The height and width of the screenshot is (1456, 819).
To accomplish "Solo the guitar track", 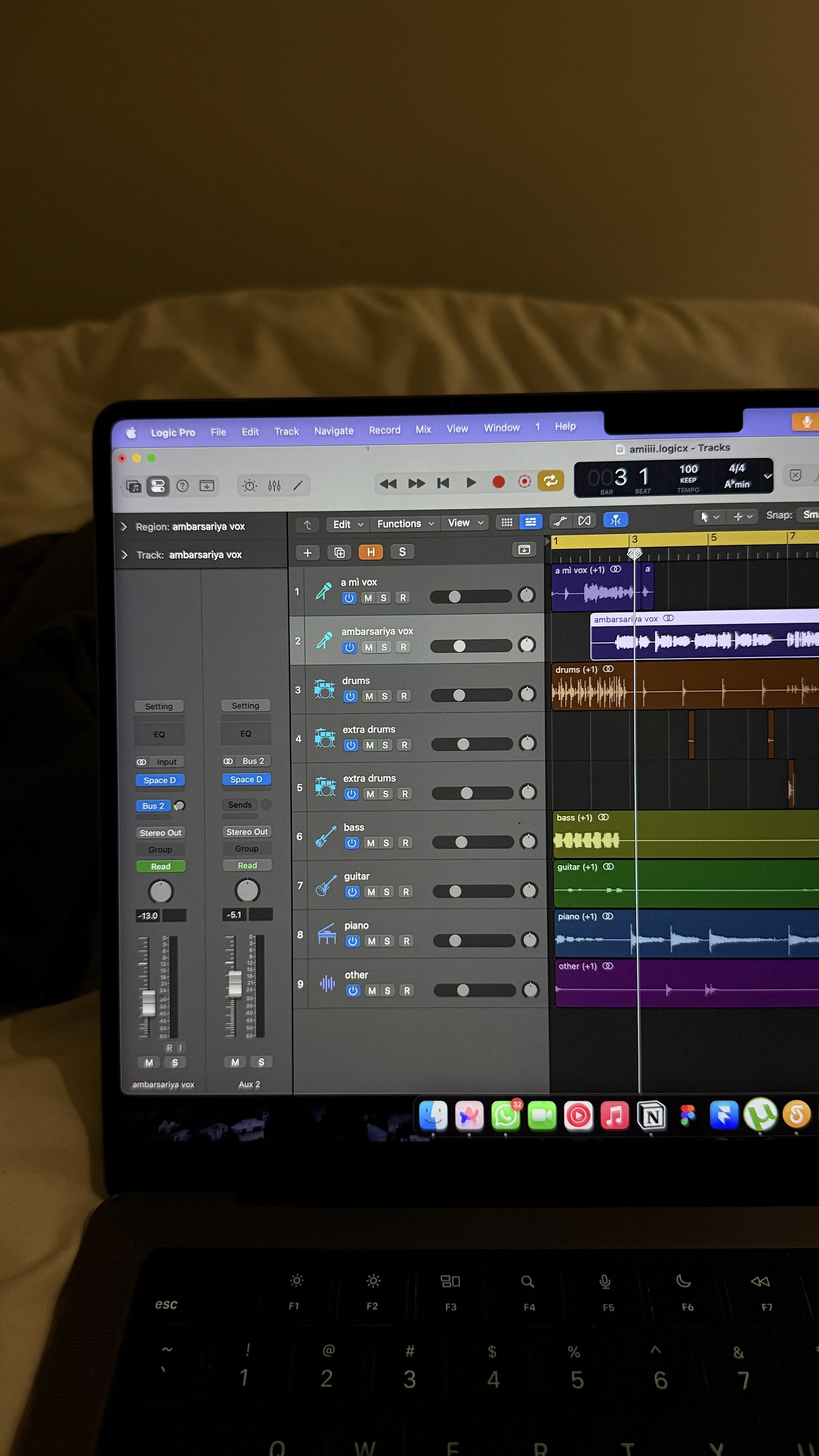I will pos(387,892).
